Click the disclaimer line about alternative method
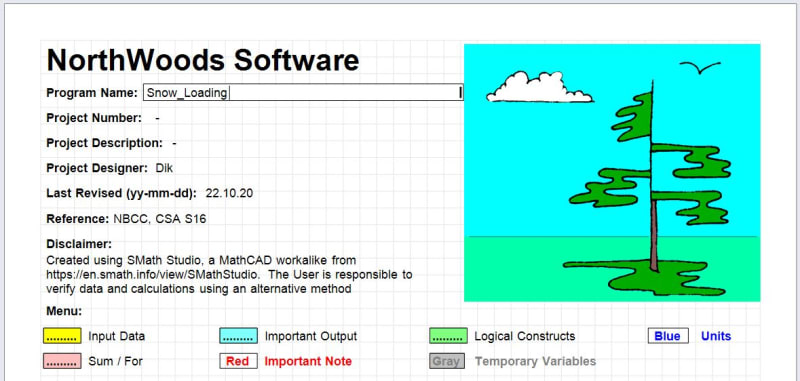This screenshot has width=800, height=381. pos(198,289)
